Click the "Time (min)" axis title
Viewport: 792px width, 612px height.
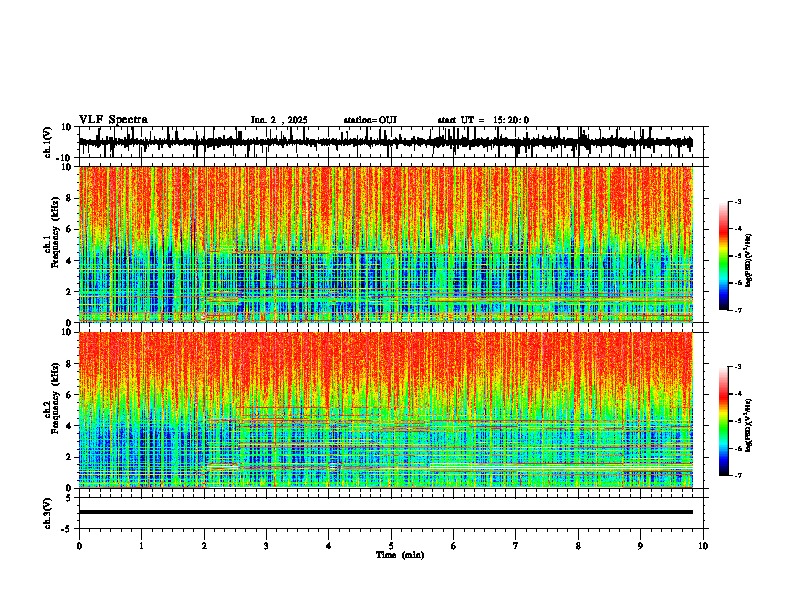pyautogui.click(x=400, y=555)
